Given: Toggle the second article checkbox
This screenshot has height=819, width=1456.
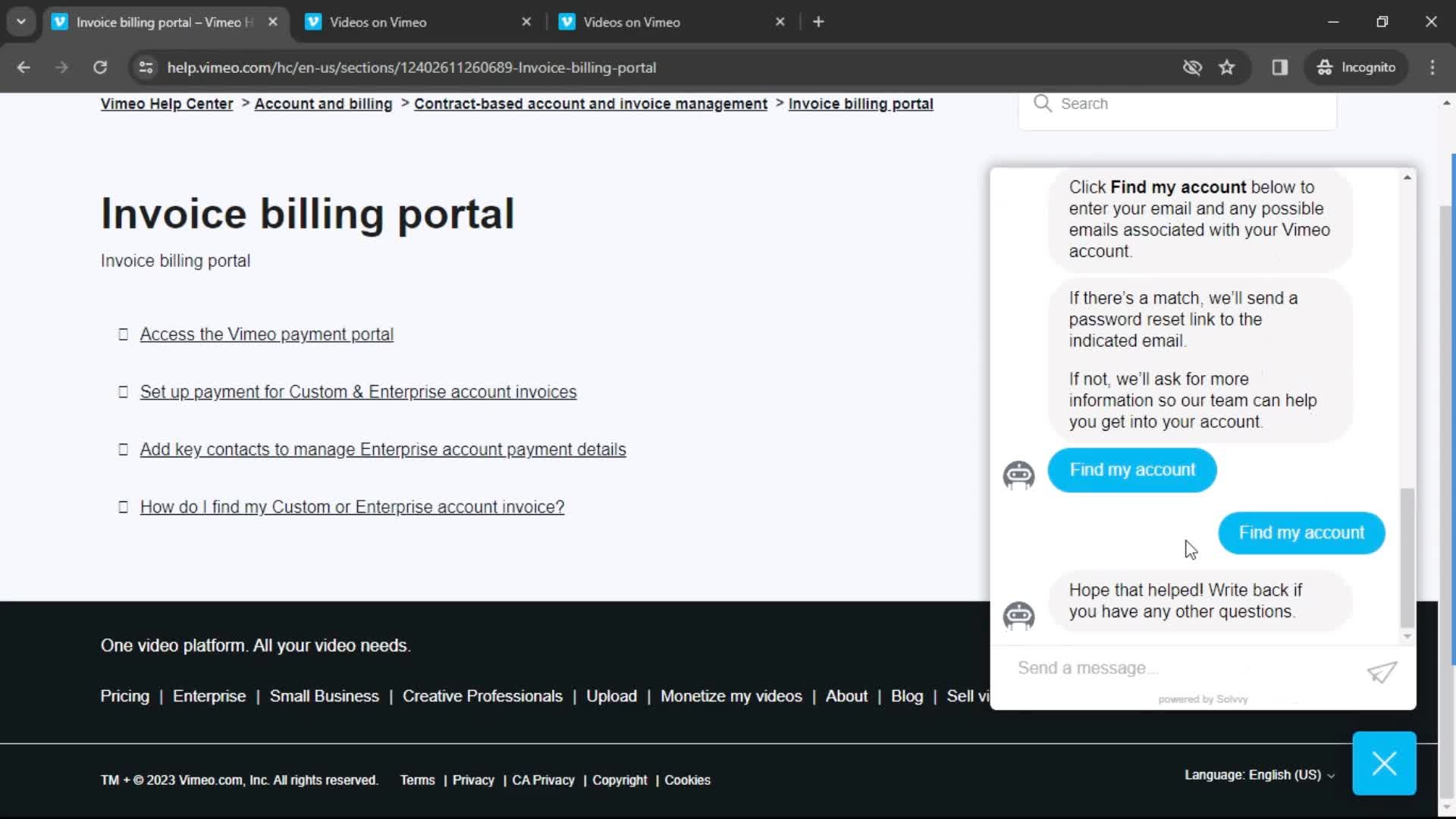Looking at the screenshot, I should [123, 391].
